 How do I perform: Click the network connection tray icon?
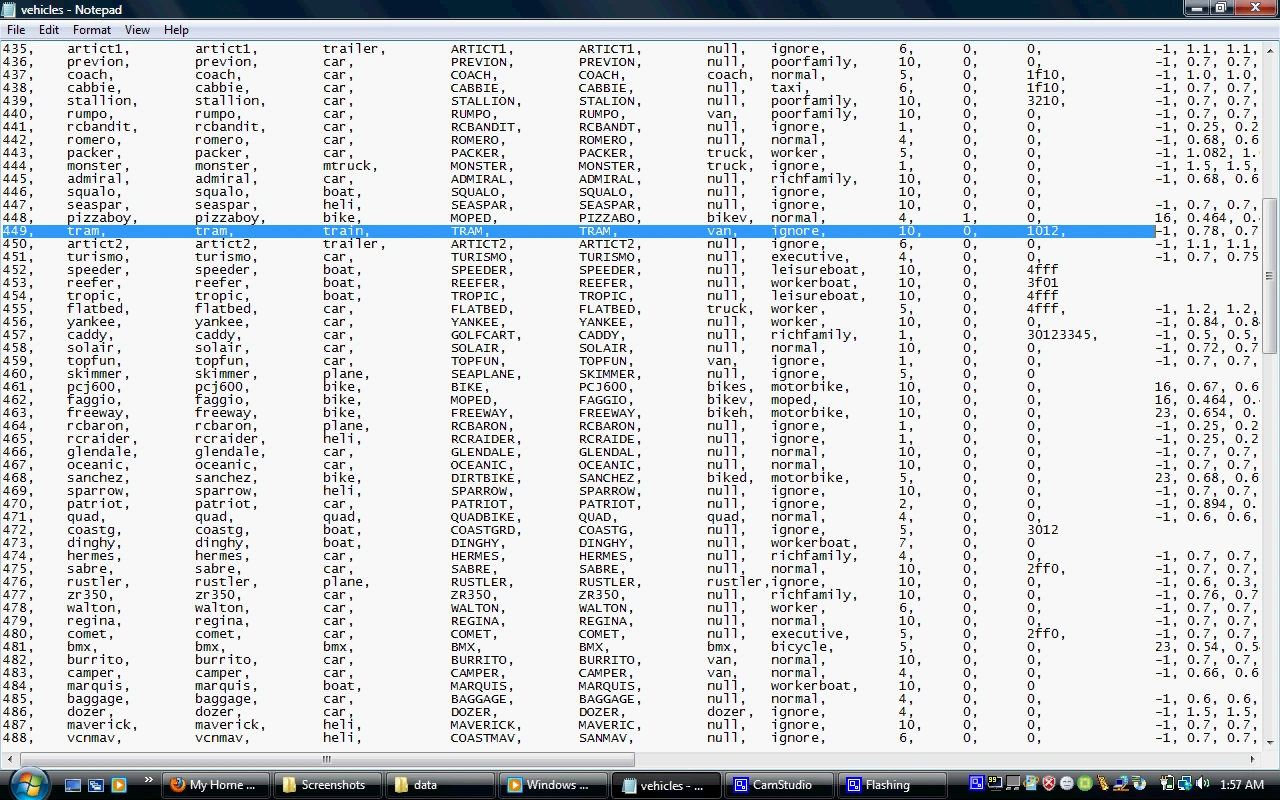coord(1183,785)
